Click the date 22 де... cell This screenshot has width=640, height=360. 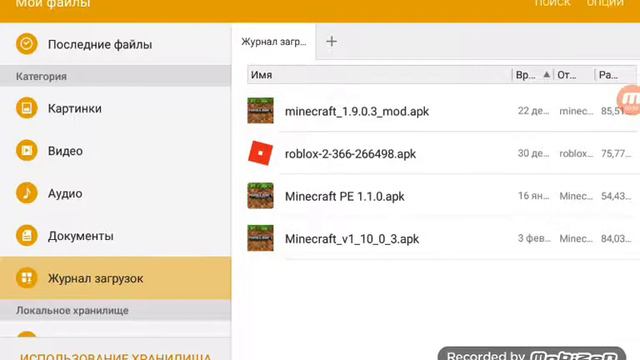pos(533,111)
